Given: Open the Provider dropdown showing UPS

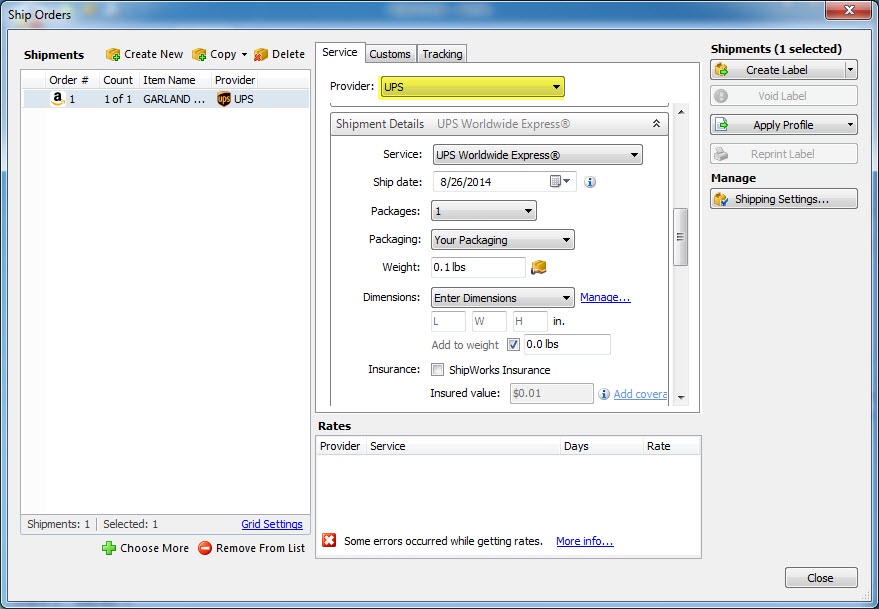Looking at the screenshot, I should click(x=472, y=87).
